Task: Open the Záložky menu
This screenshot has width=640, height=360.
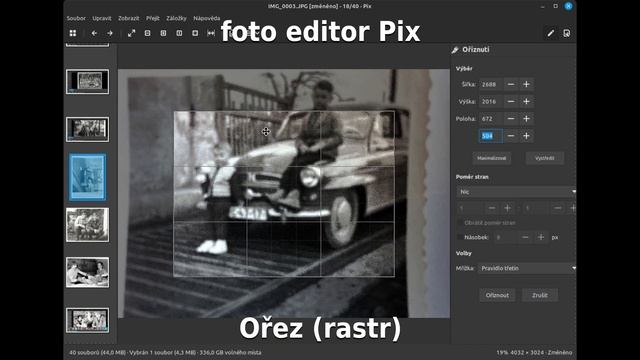Action: coord(176,18)
